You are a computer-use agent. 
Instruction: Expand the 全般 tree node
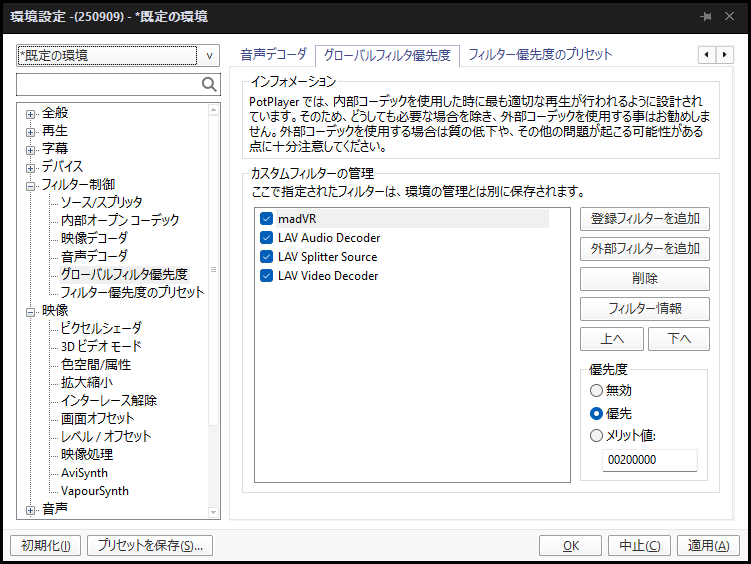click(x=31, y=113)
